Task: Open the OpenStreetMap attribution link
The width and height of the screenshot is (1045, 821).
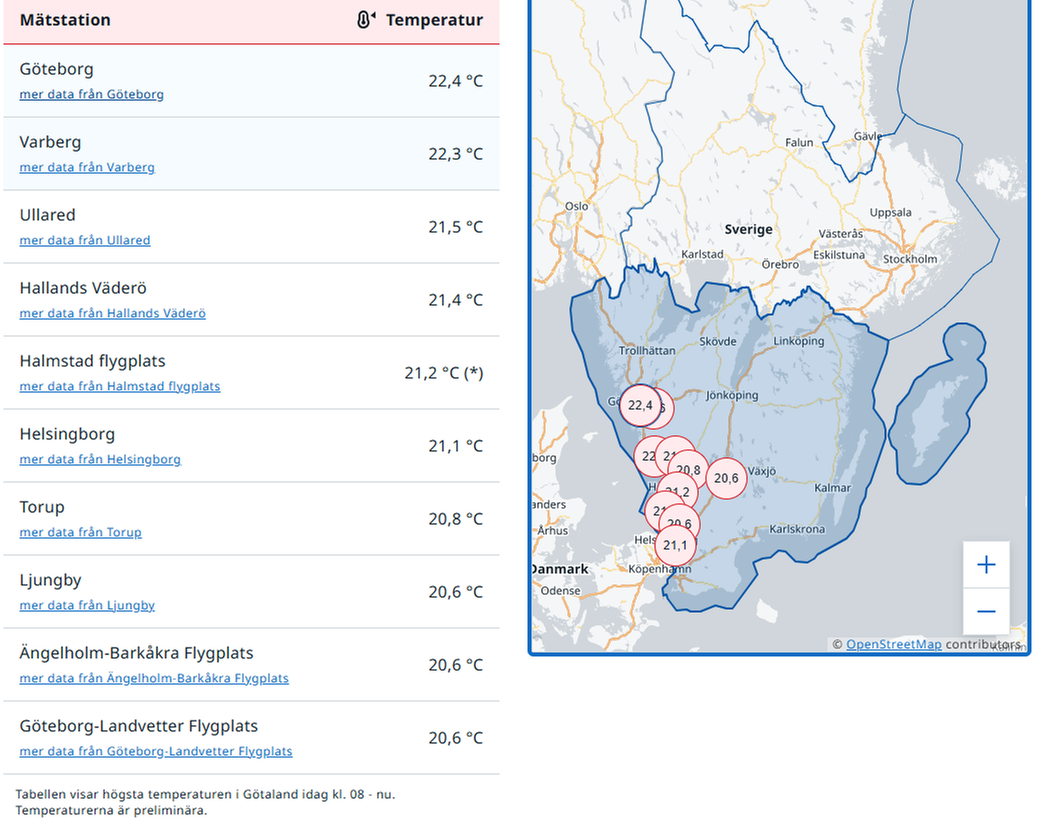Action: click(894, 644)
